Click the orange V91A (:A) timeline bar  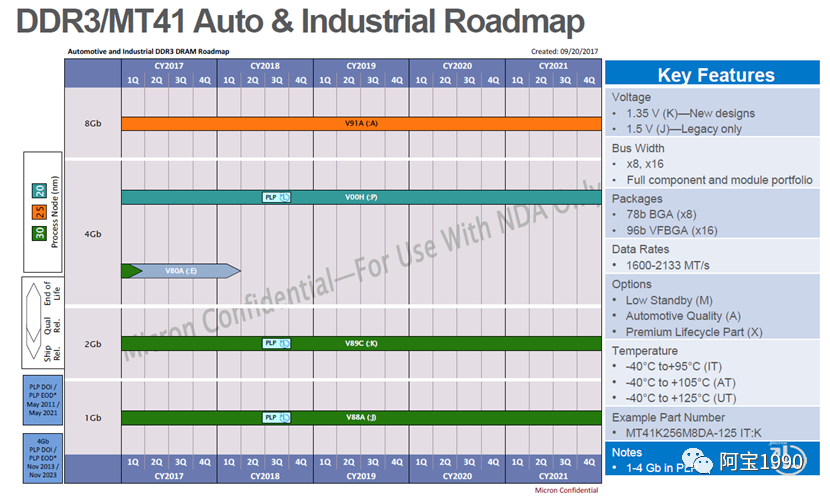point(362,124)
